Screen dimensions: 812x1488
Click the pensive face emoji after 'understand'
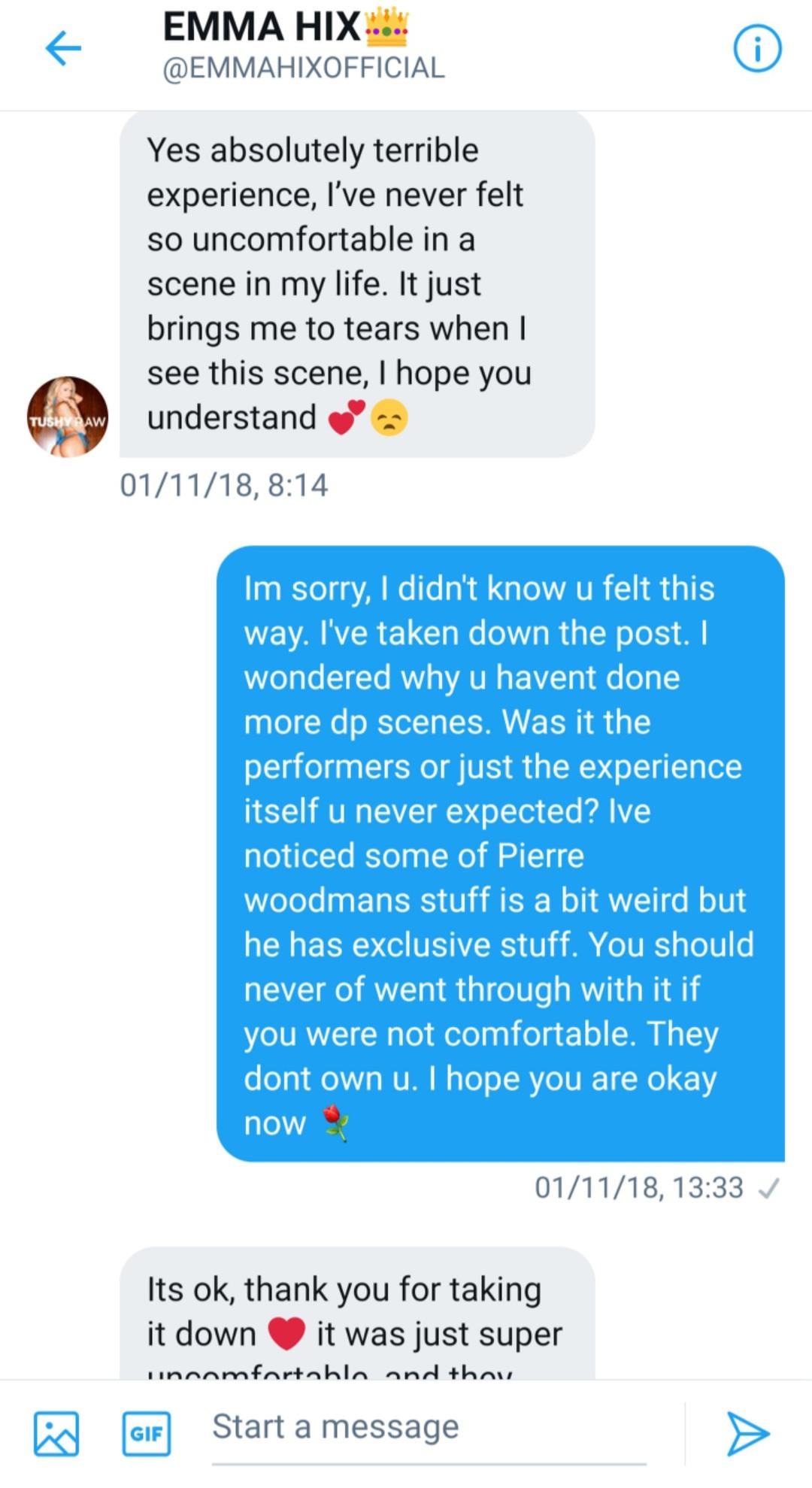[389, 418]
